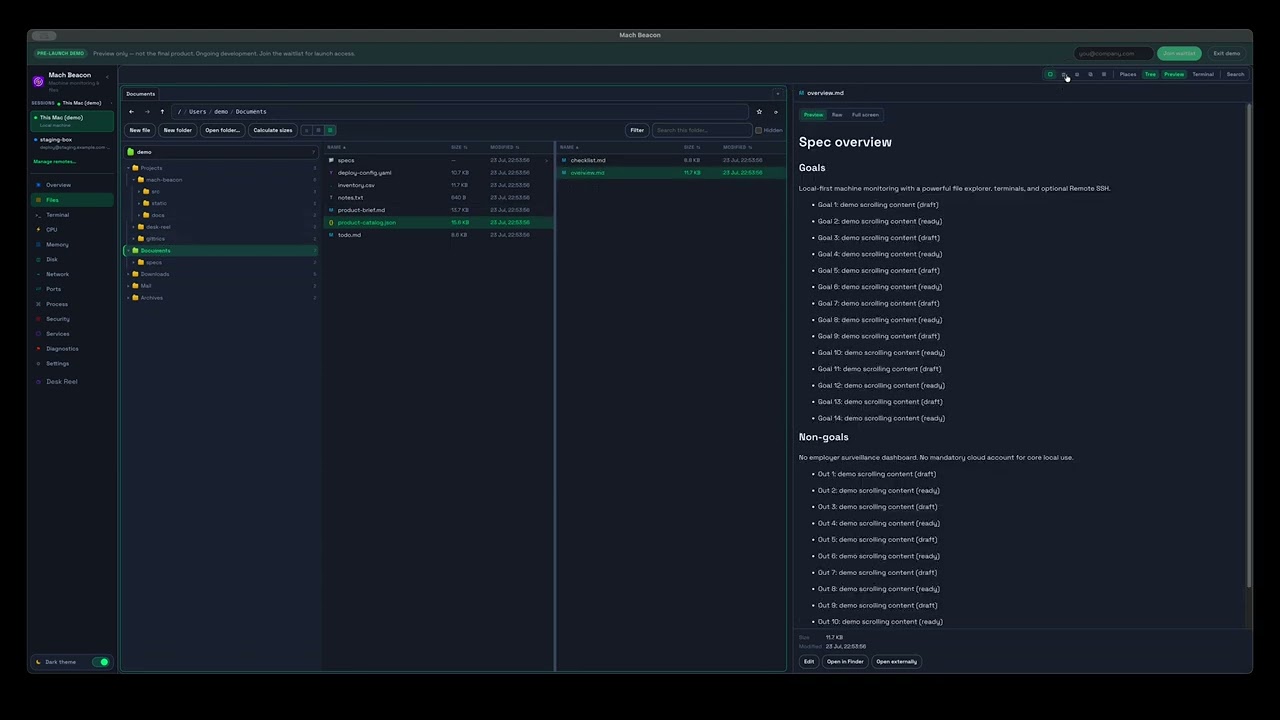The width and height of the screenshot is (1280, 720).
Task: Toggle the Hidden files checkbox
Action: (758, 130)
